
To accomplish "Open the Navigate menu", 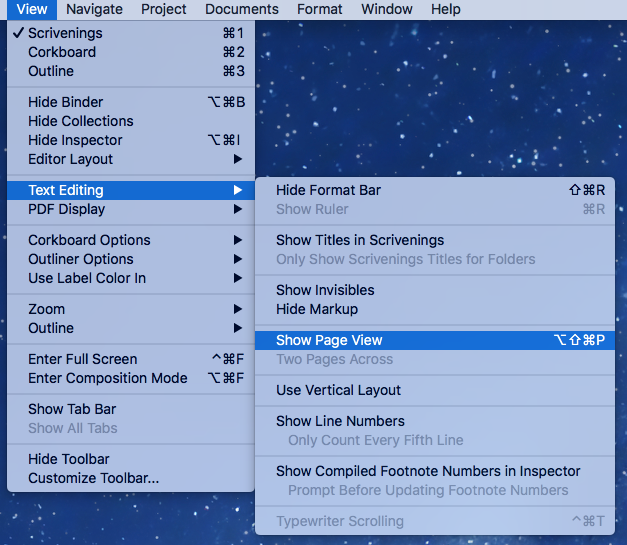I will (x=94, y=9).
